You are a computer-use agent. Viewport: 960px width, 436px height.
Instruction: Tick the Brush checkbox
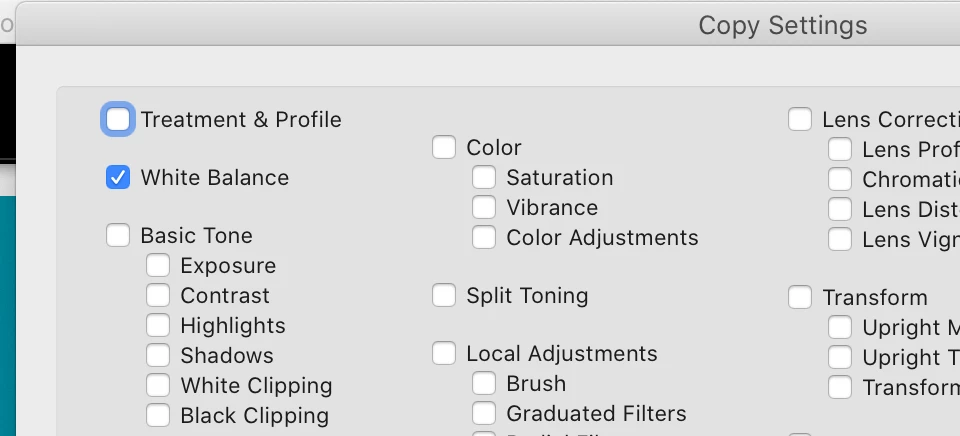point(484,384)
